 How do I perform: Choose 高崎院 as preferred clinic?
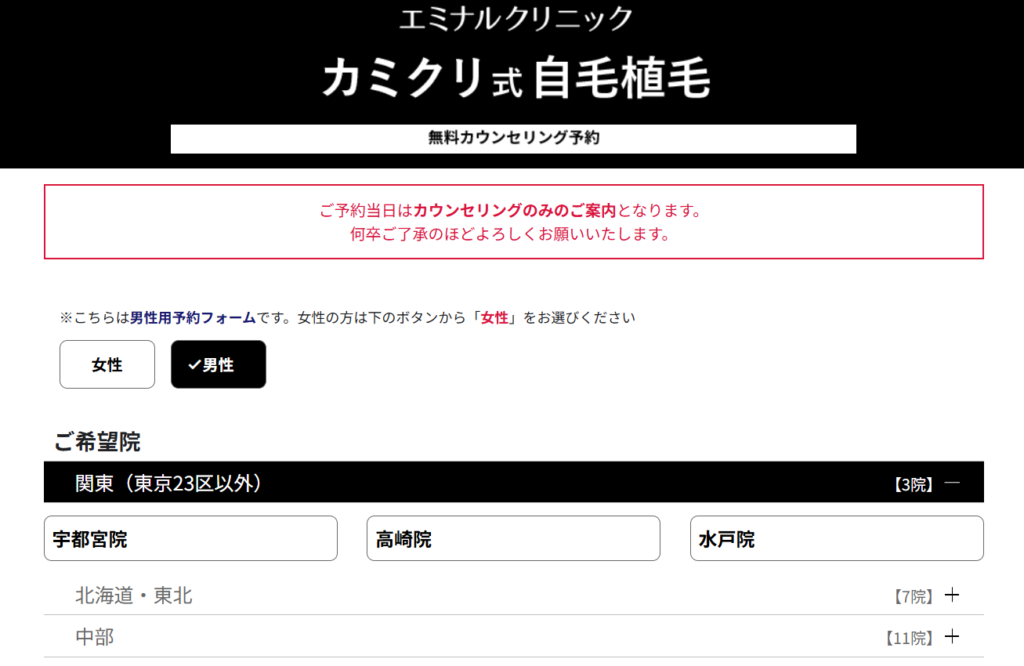click(513, 539)
